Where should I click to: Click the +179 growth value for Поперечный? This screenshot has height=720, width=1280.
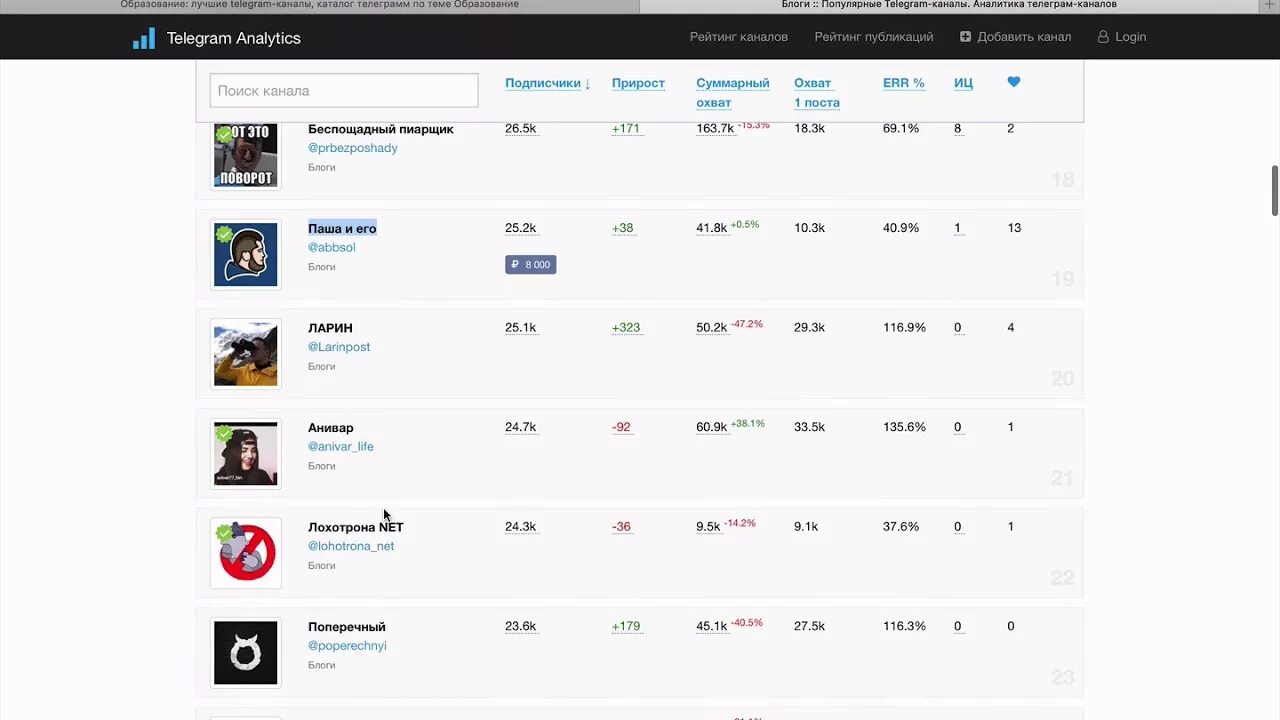pyautogui.click(x=626, y=627)
